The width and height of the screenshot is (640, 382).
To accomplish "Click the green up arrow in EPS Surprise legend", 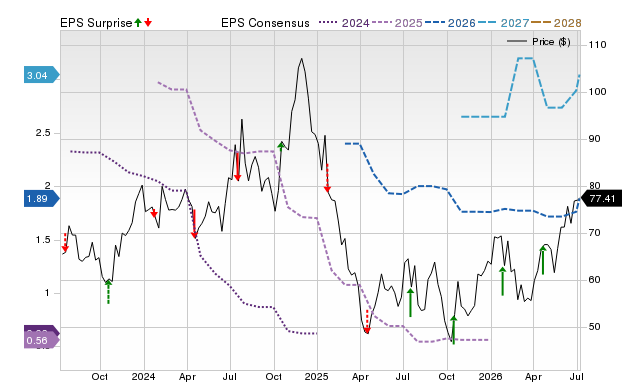I will tap(138, 23).
